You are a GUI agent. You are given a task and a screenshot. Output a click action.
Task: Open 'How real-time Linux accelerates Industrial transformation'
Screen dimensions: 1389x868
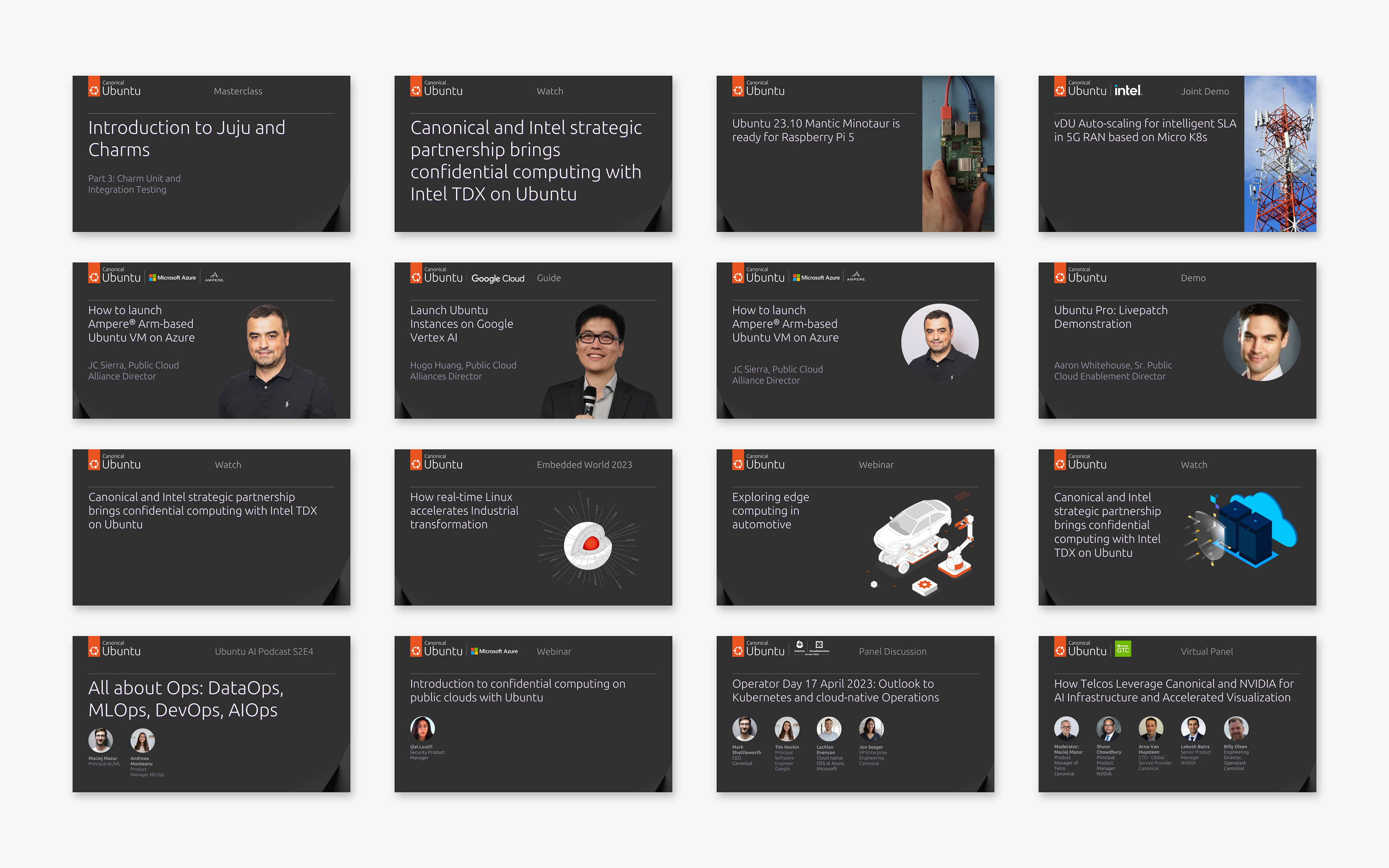coord(464,511)
